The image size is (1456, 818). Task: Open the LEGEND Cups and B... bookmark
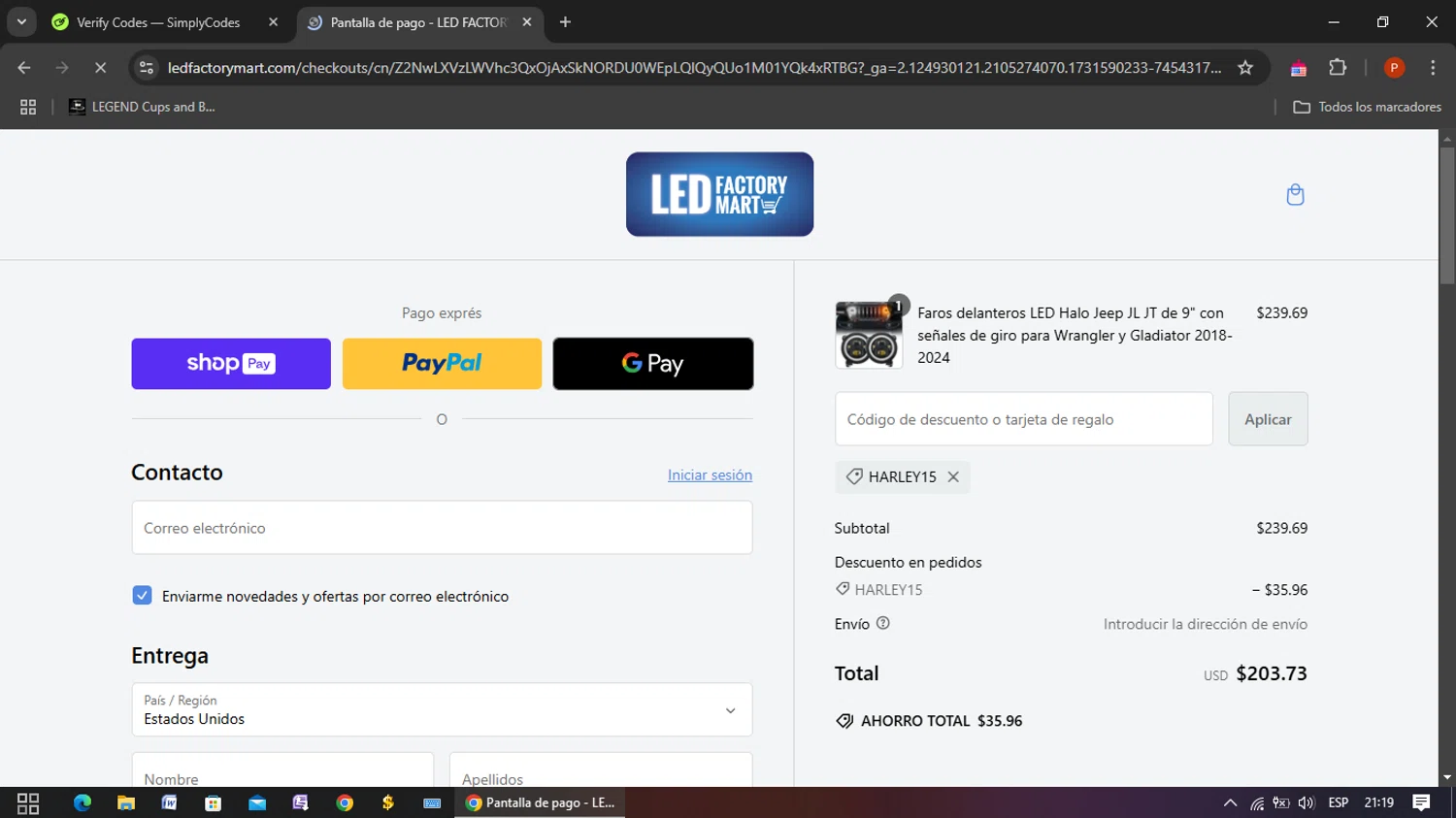142,107
